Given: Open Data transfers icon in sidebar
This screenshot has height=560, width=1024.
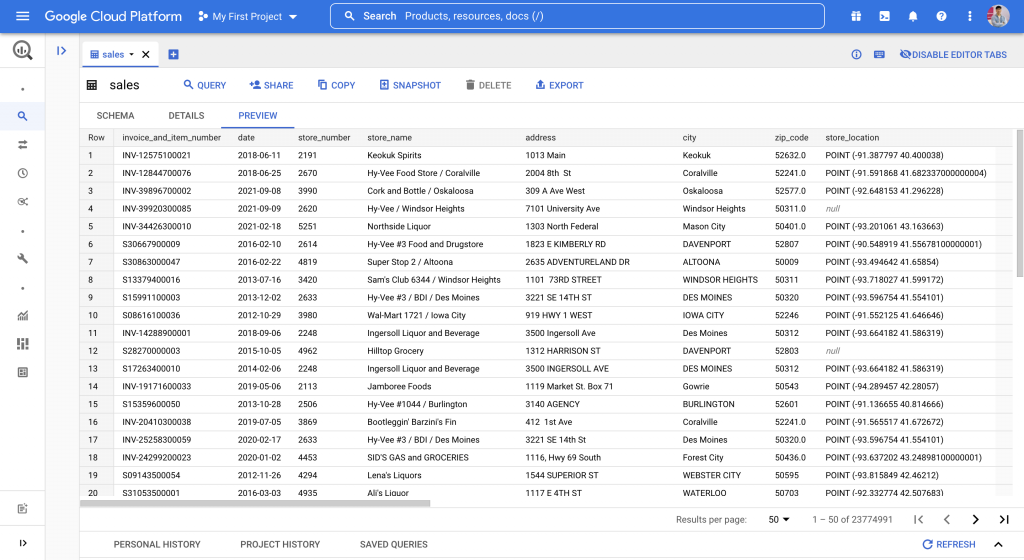Looking at the screenshot, I should 22,145.
